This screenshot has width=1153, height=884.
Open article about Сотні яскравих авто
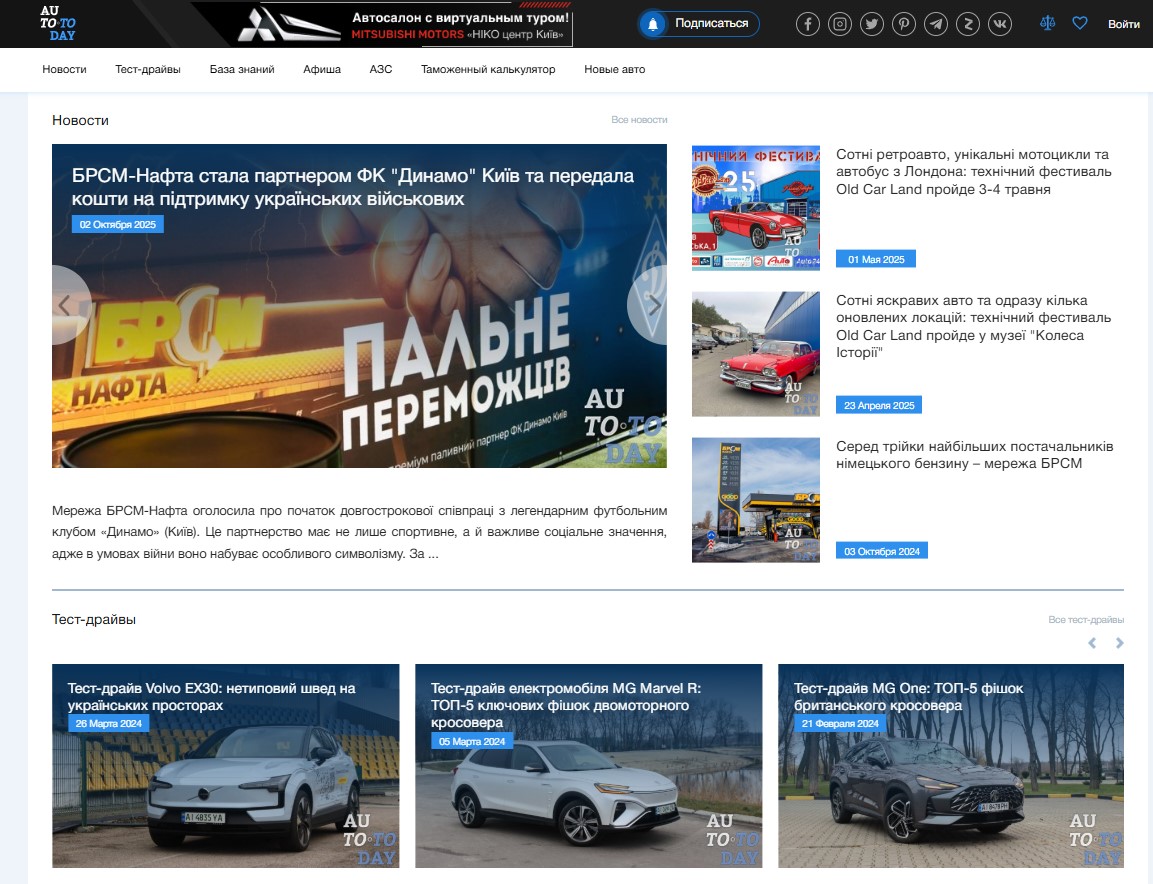coord(974,326)
